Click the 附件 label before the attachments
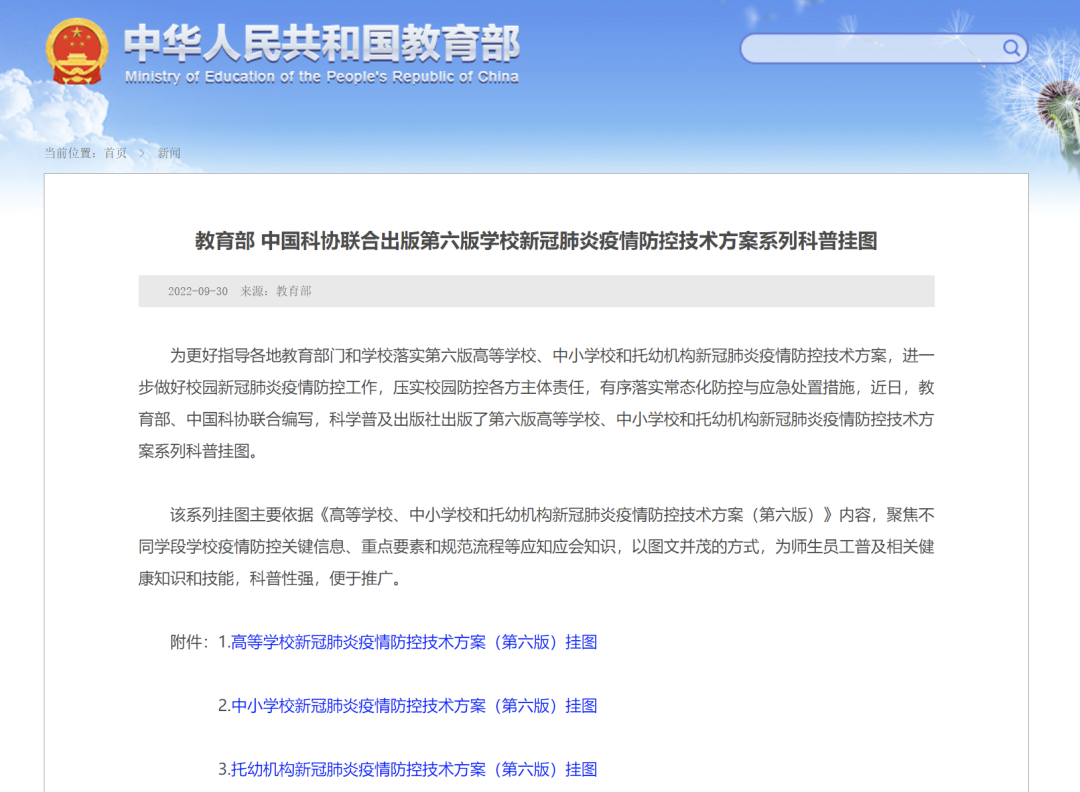This screenshot has width=1080, height=792. pos(190,642)
